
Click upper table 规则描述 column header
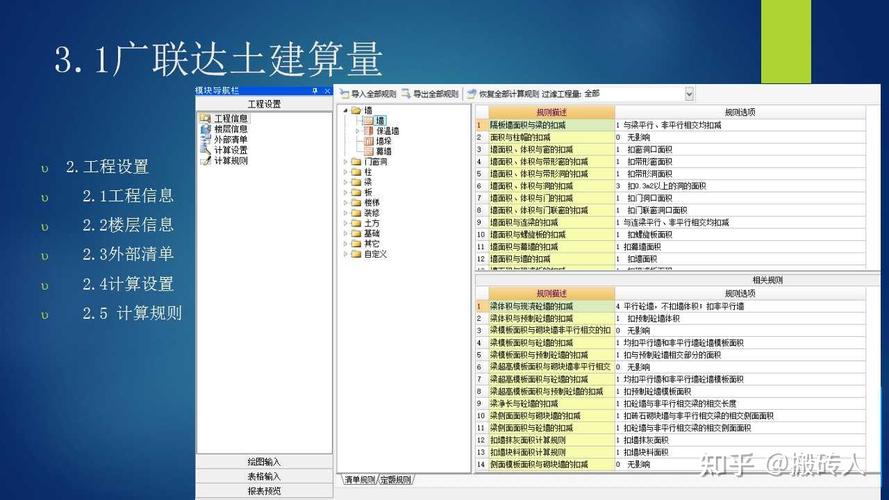pos(552,112)
